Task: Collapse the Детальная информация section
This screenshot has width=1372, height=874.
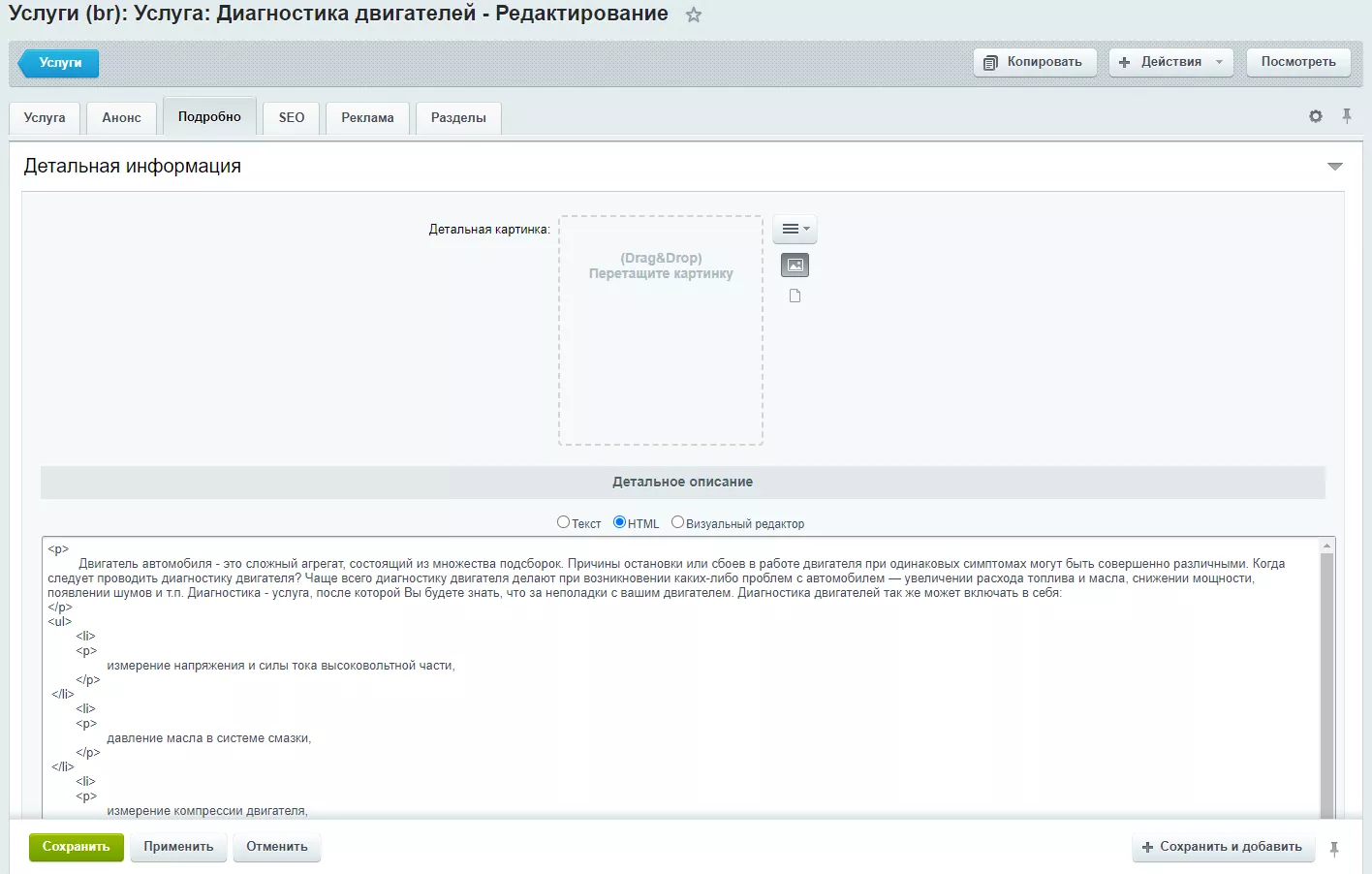Action: [x=1335, y=167]
